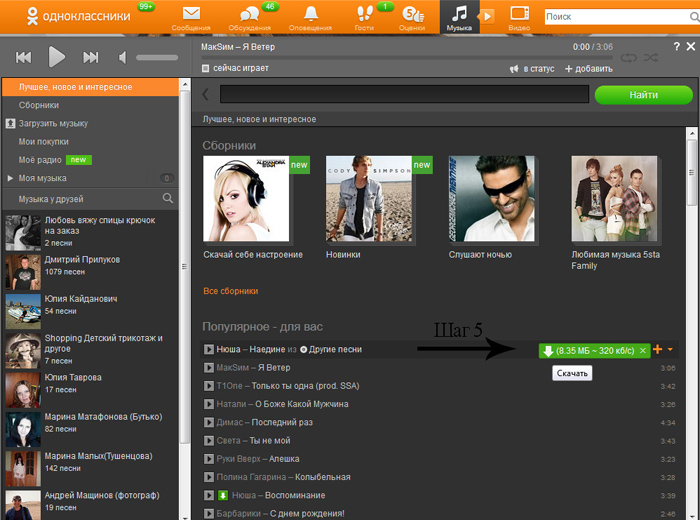
Task: Click small play arrow next to Музыка
Action: pyautogui.click(x=487, y=17)
